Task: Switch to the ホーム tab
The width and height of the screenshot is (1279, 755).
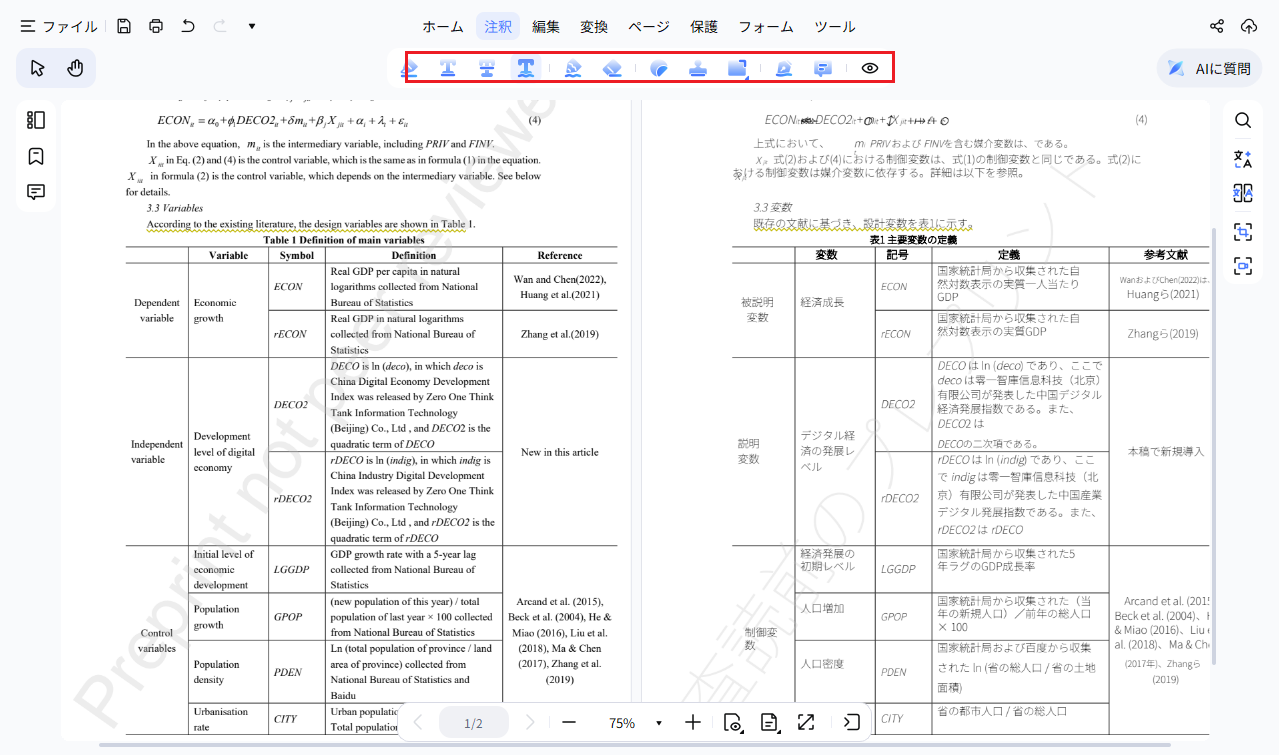Action: click(442, 27)
